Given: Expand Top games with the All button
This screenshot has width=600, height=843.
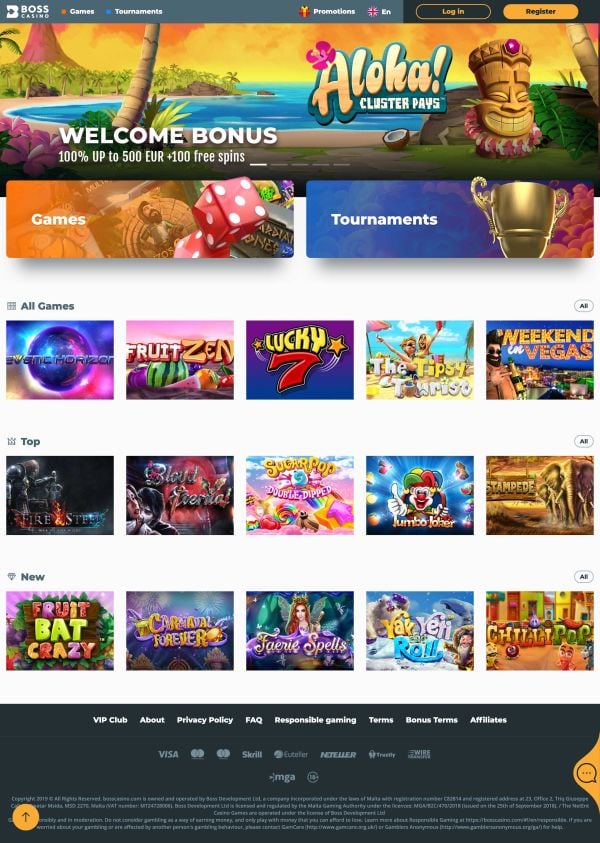Looking at the screenshot, I should pos(584,441).
